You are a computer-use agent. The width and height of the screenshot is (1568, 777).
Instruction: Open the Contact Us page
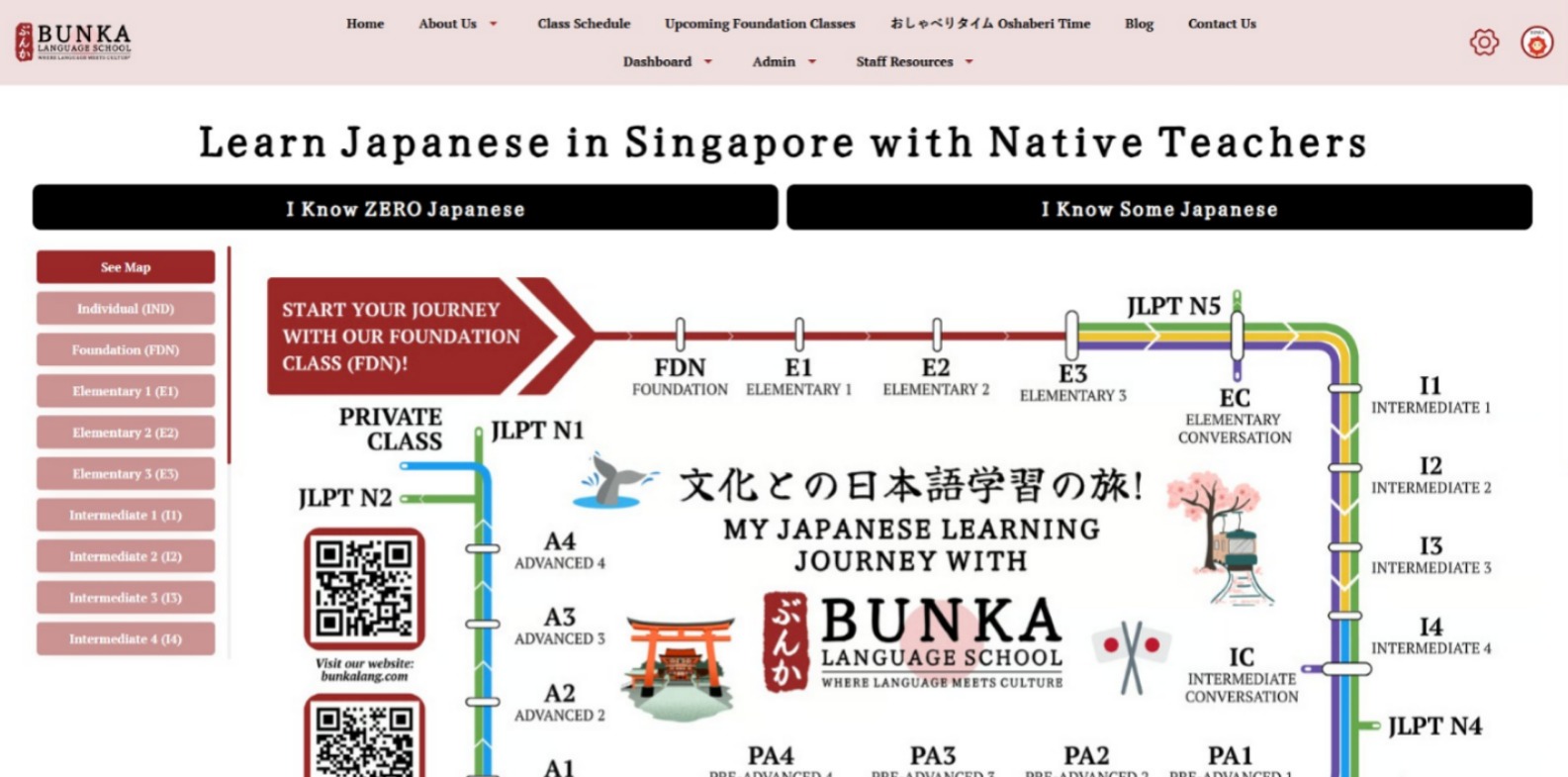[x=1222, y=24]
